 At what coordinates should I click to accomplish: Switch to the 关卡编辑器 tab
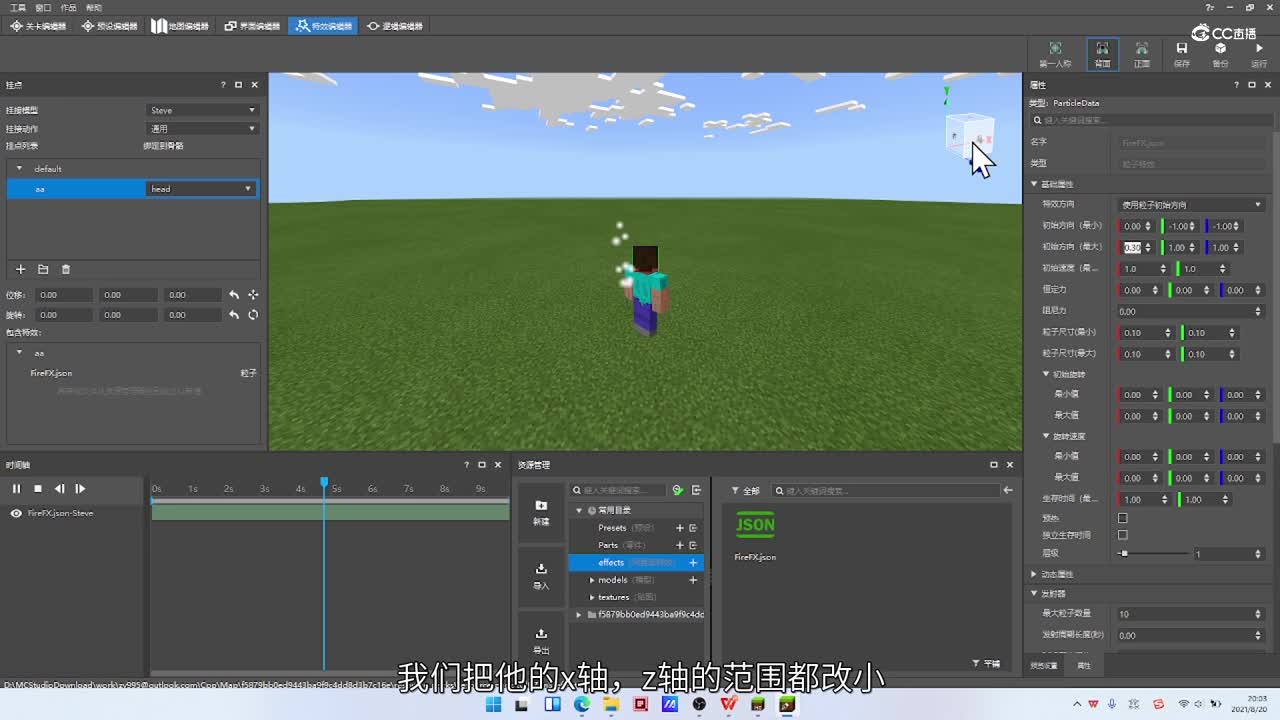(38, 26)
